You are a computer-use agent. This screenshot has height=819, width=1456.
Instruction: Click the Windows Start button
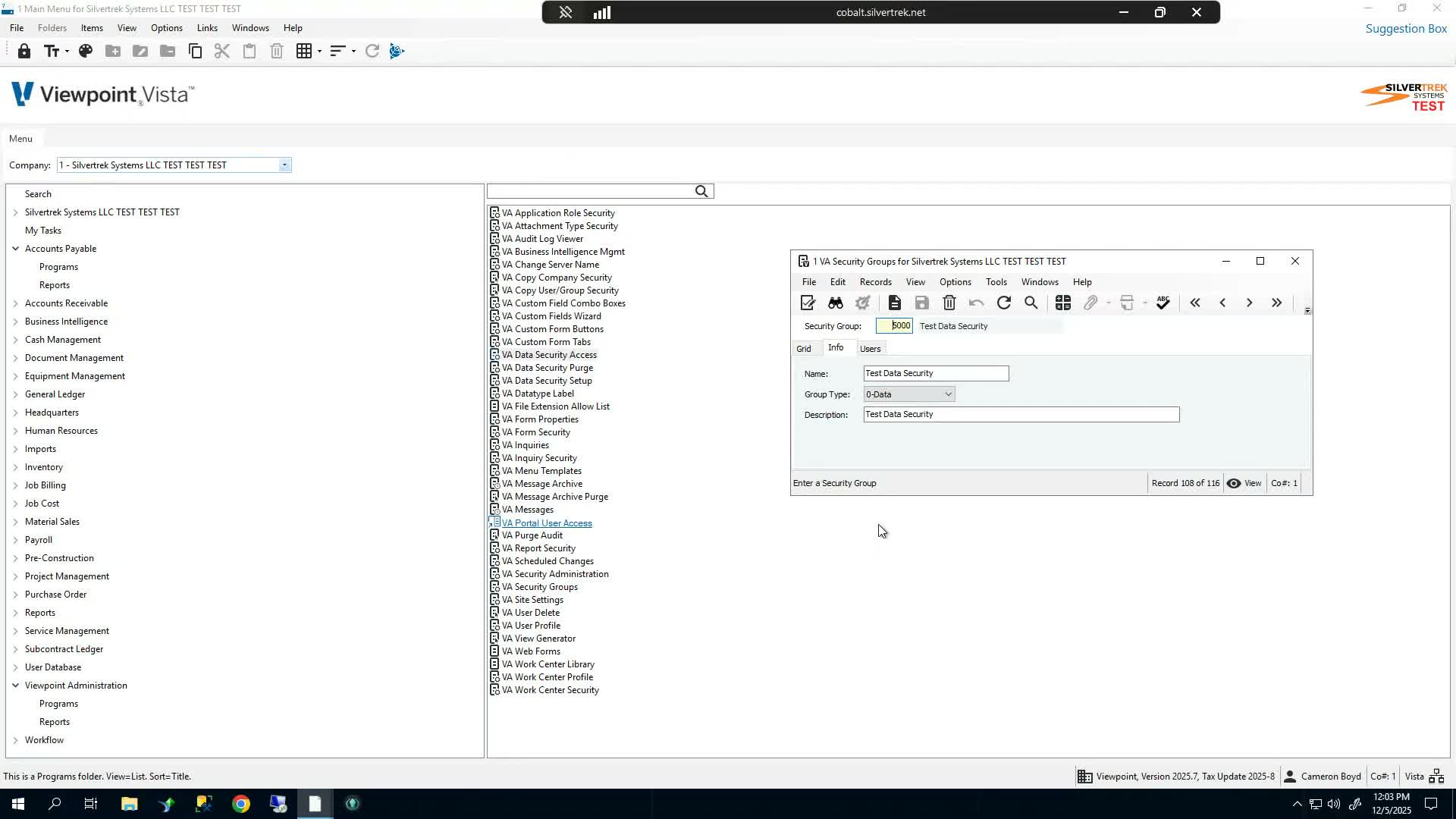point(17,804)
